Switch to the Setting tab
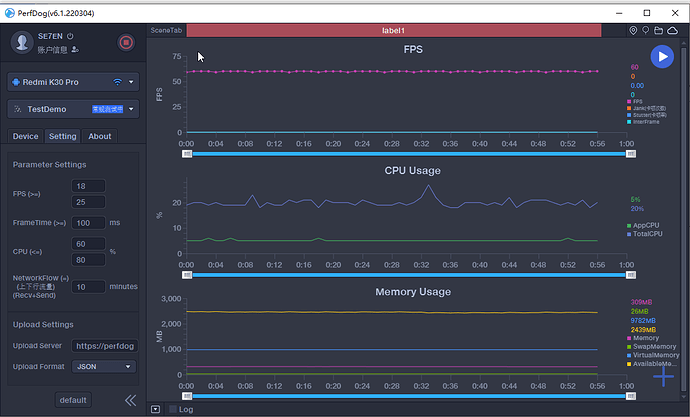The height and width of the screenshot is (417, 690). click(62, 136)
